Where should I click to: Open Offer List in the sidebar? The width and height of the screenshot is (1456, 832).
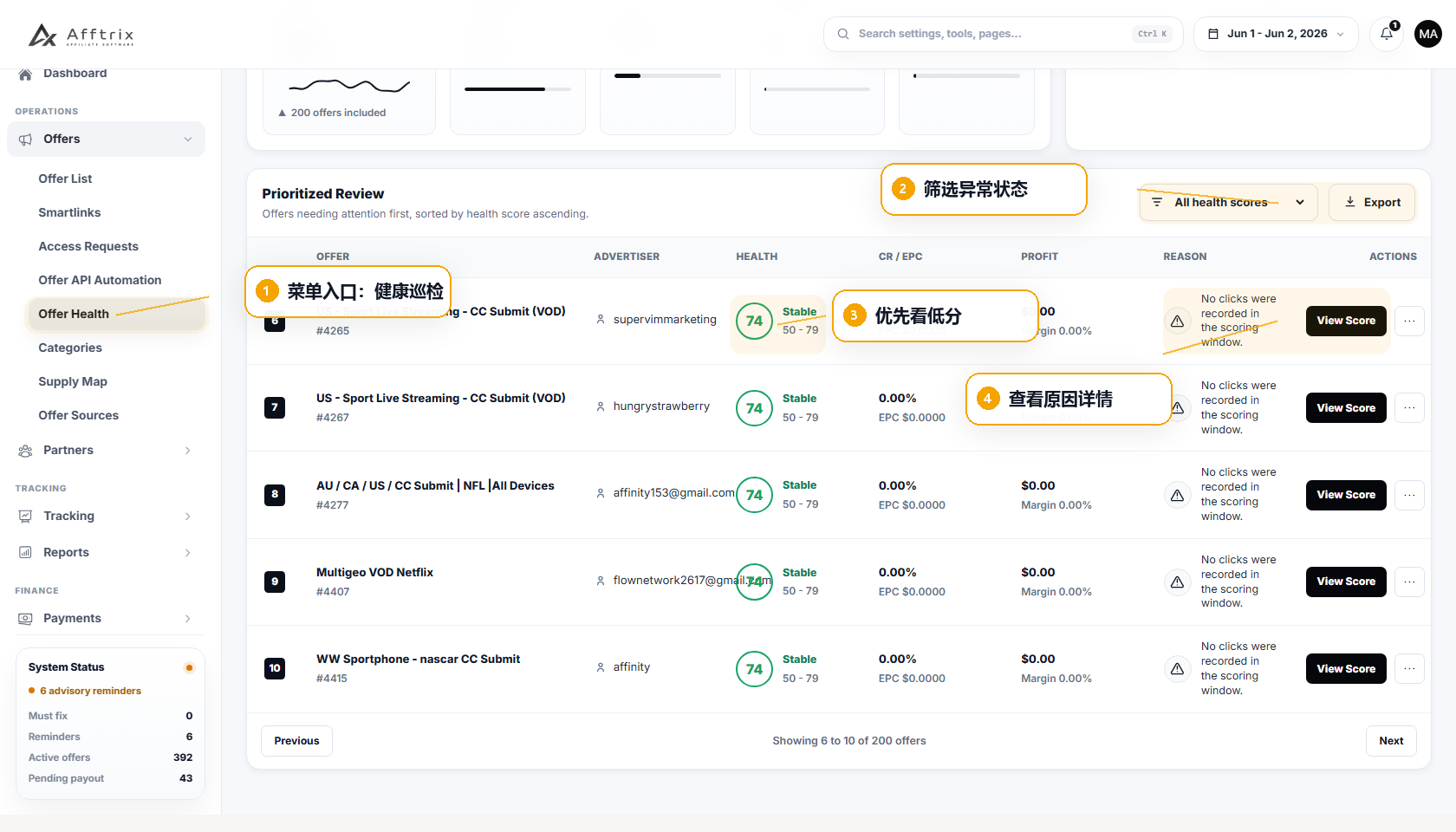click(65, 179)
